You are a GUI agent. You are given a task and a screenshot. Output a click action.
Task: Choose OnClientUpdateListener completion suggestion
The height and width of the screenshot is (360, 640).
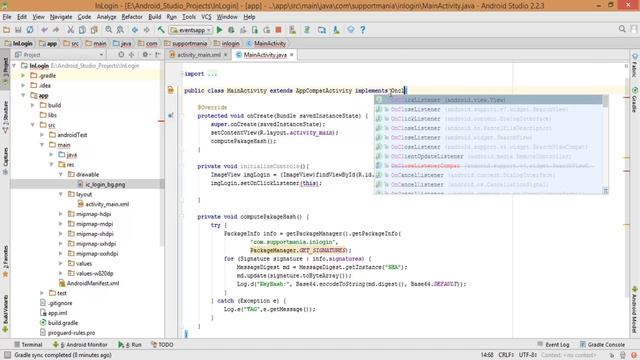click(488, 156)
